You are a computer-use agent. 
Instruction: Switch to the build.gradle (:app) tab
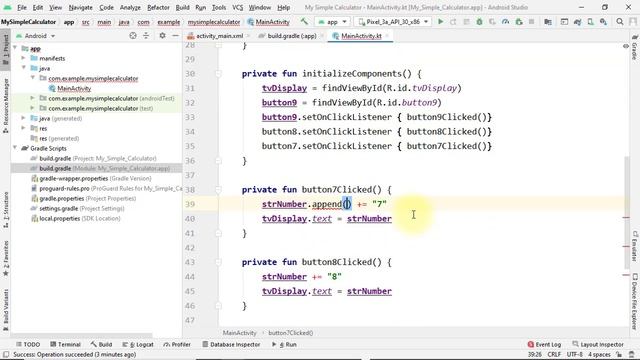(291, 36)
